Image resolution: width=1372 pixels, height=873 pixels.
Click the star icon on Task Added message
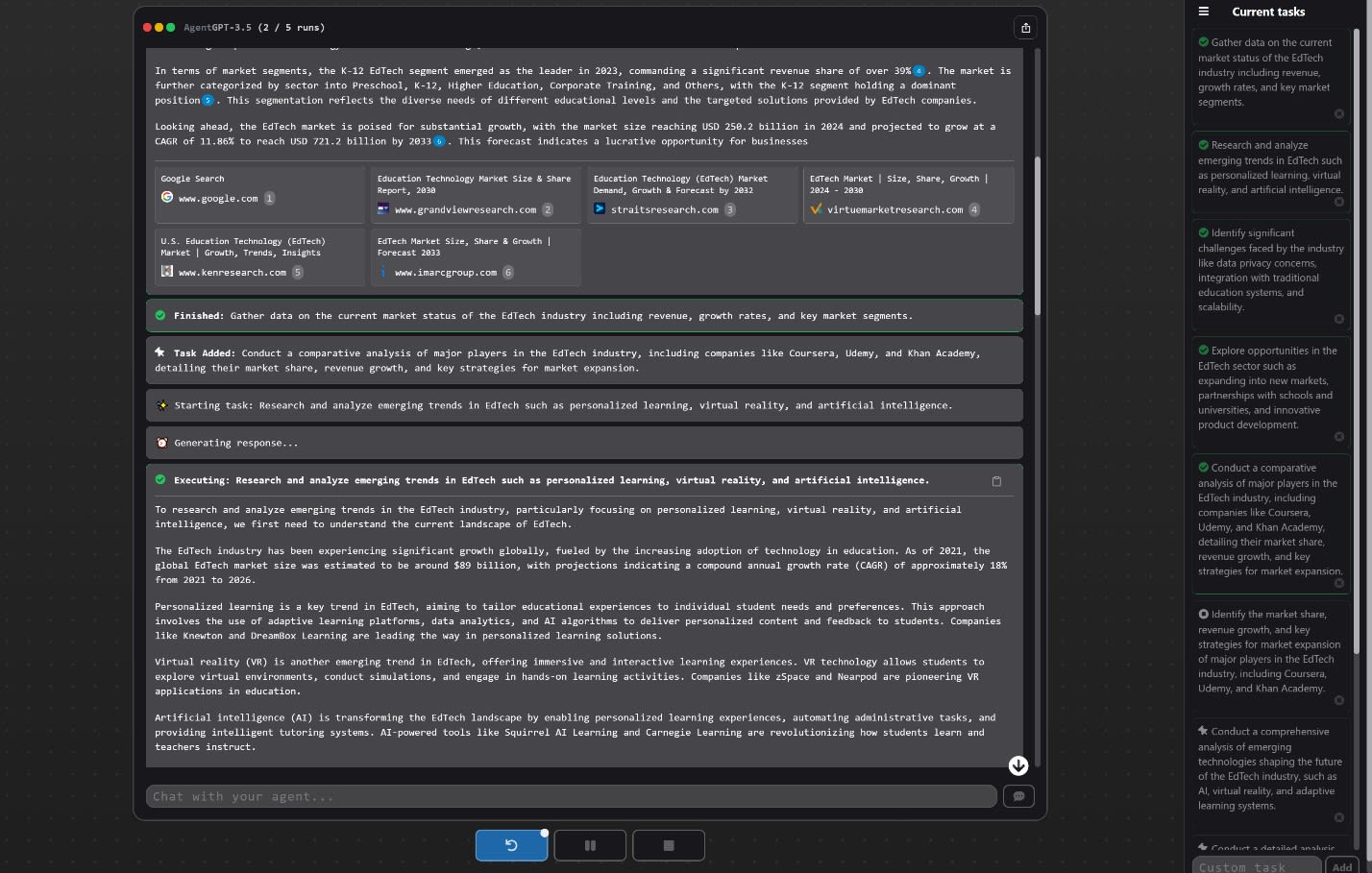160,352
